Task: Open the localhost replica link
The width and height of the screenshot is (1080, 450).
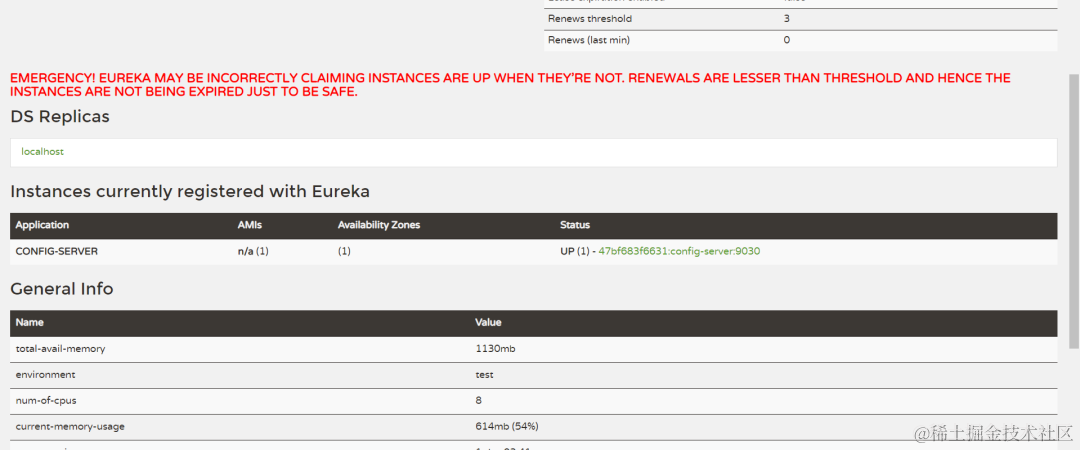Action: tap(42, 152)
